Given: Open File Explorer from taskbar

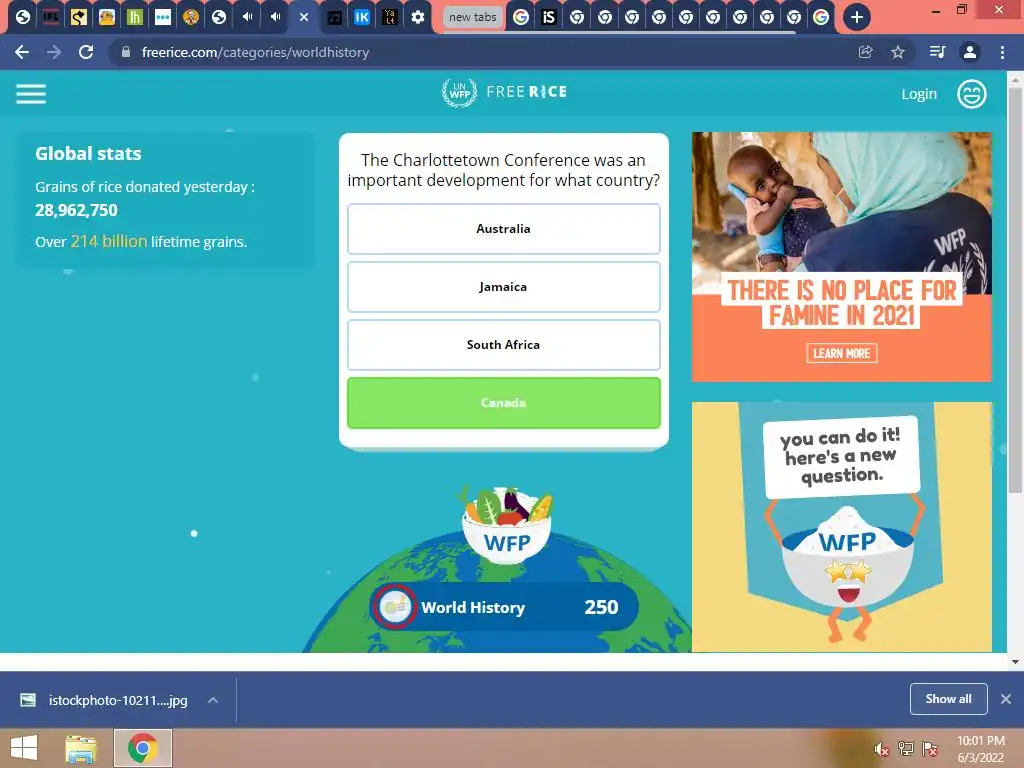Looking at the screenshot, I should coord(81,748).
